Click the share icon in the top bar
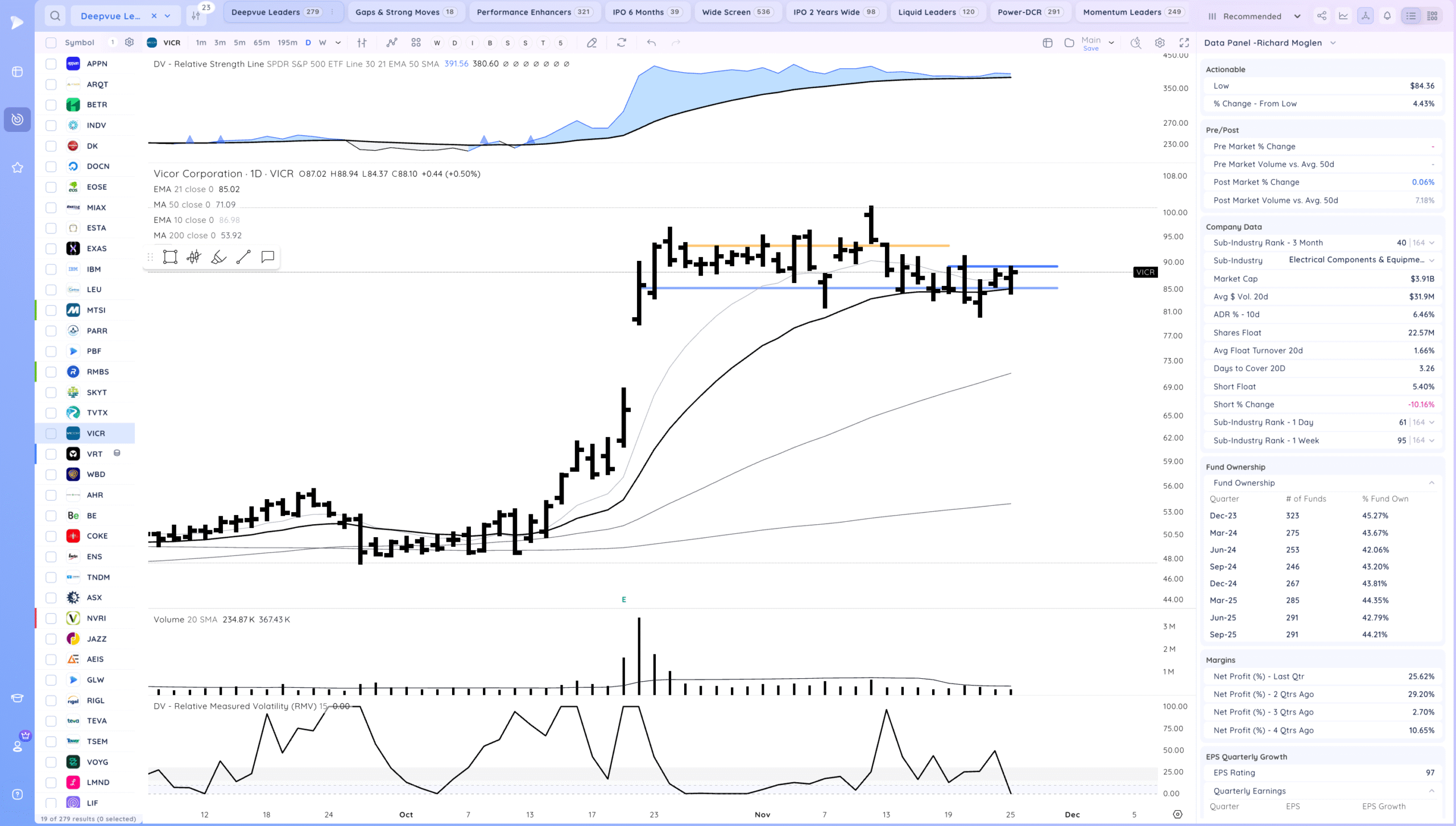This screenshot has height=826, width=1456. coord(1322,16)
